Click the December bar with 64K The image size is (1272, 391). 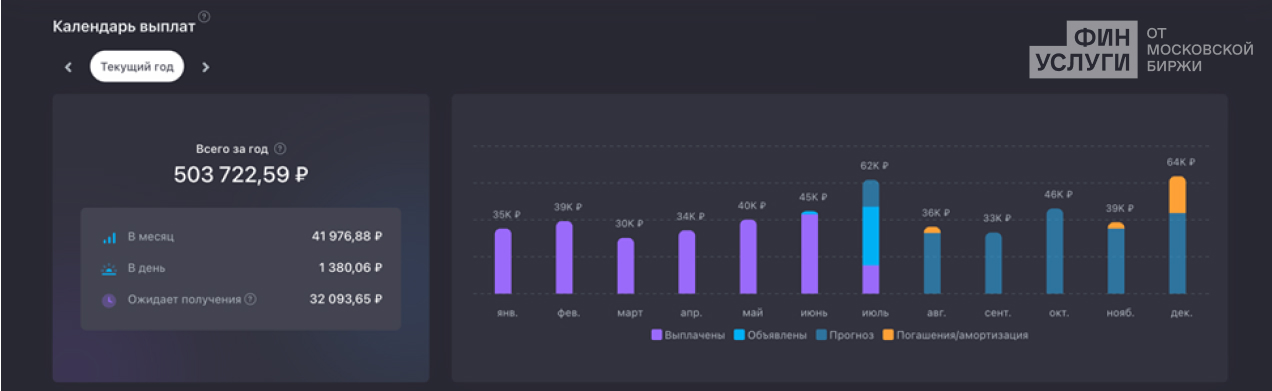(1178, 235)
